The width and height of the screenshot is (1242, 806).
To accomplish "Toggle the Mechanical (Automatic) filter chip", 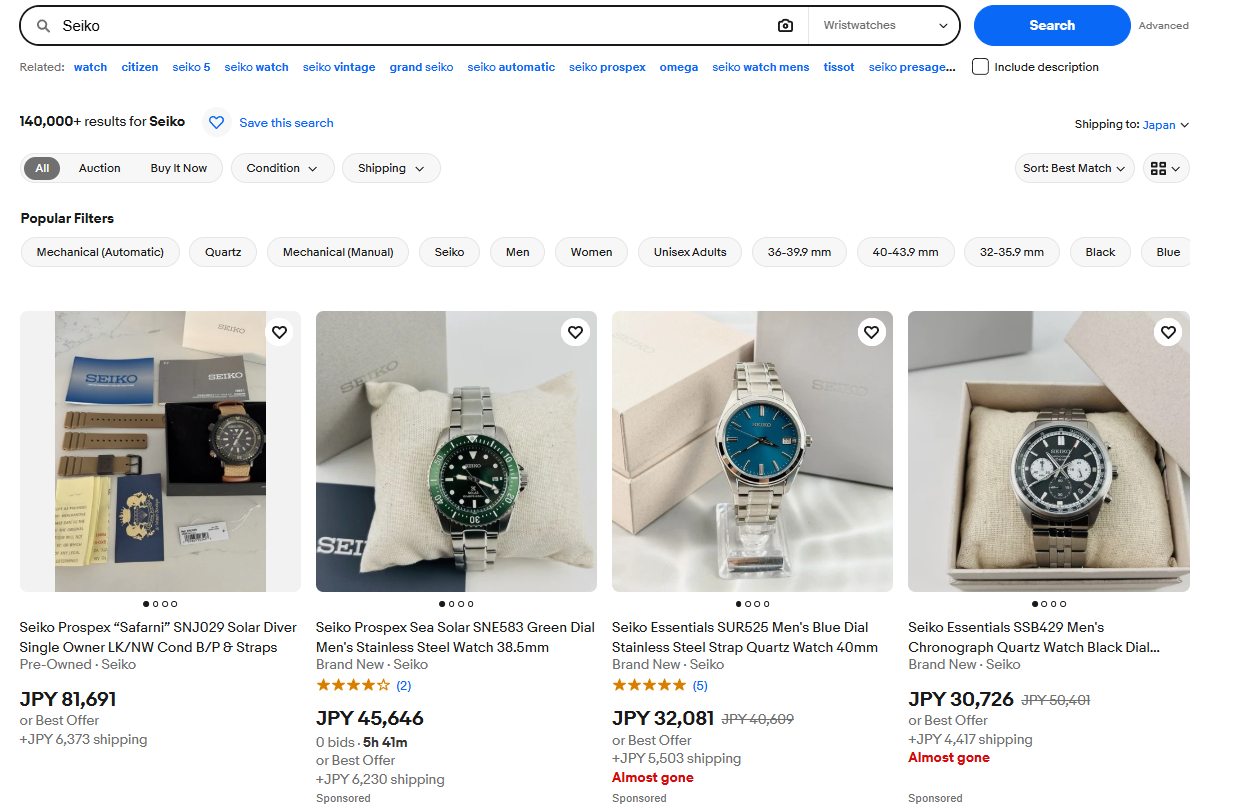I will [x=100, y=252].
